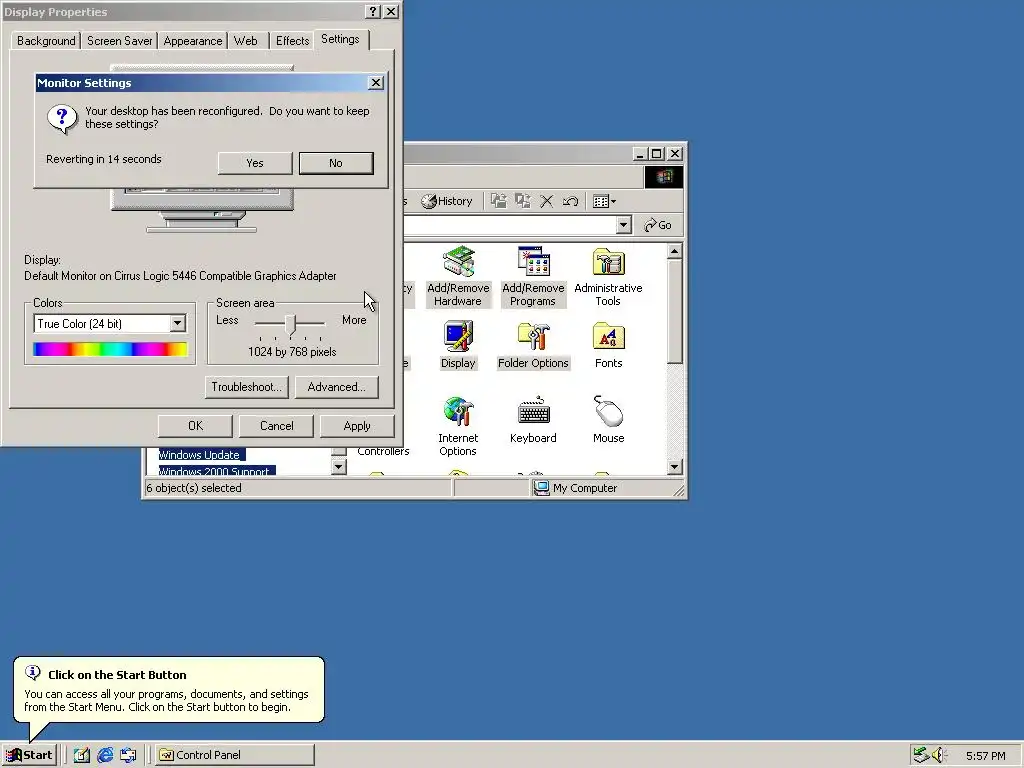Click Yes to keep display settings

point(255,163)
